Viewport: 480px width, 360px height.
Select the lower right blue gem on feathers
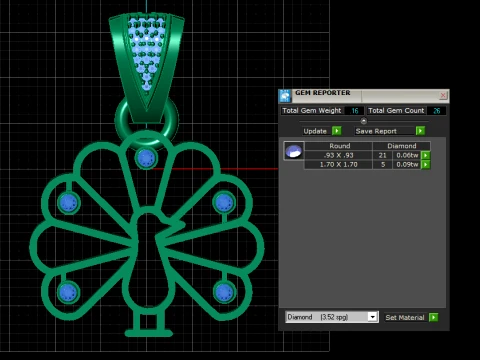[x=224, y=292]
